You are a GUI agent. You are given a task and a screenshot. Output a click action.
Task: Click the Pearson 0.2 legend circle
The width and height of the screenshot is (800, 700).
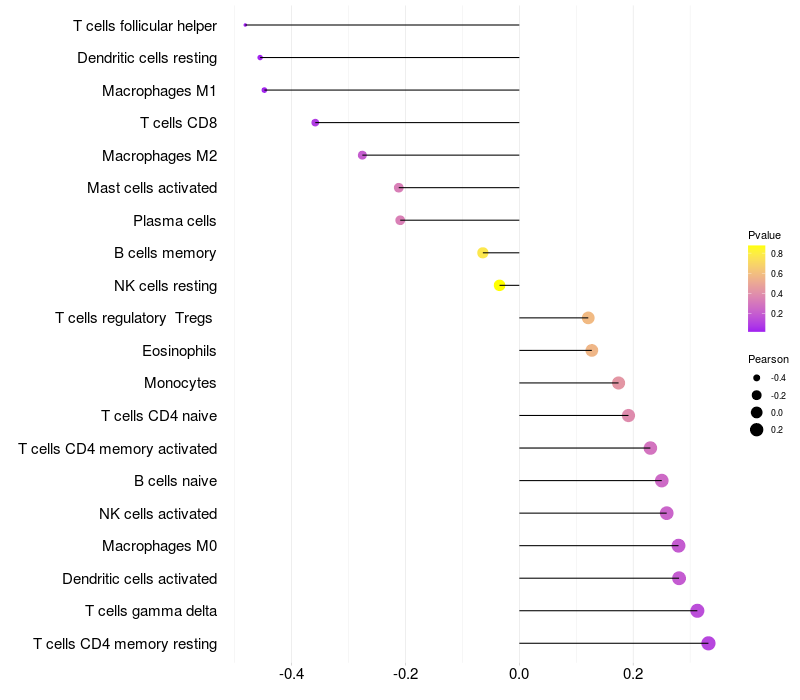point(757,430)
